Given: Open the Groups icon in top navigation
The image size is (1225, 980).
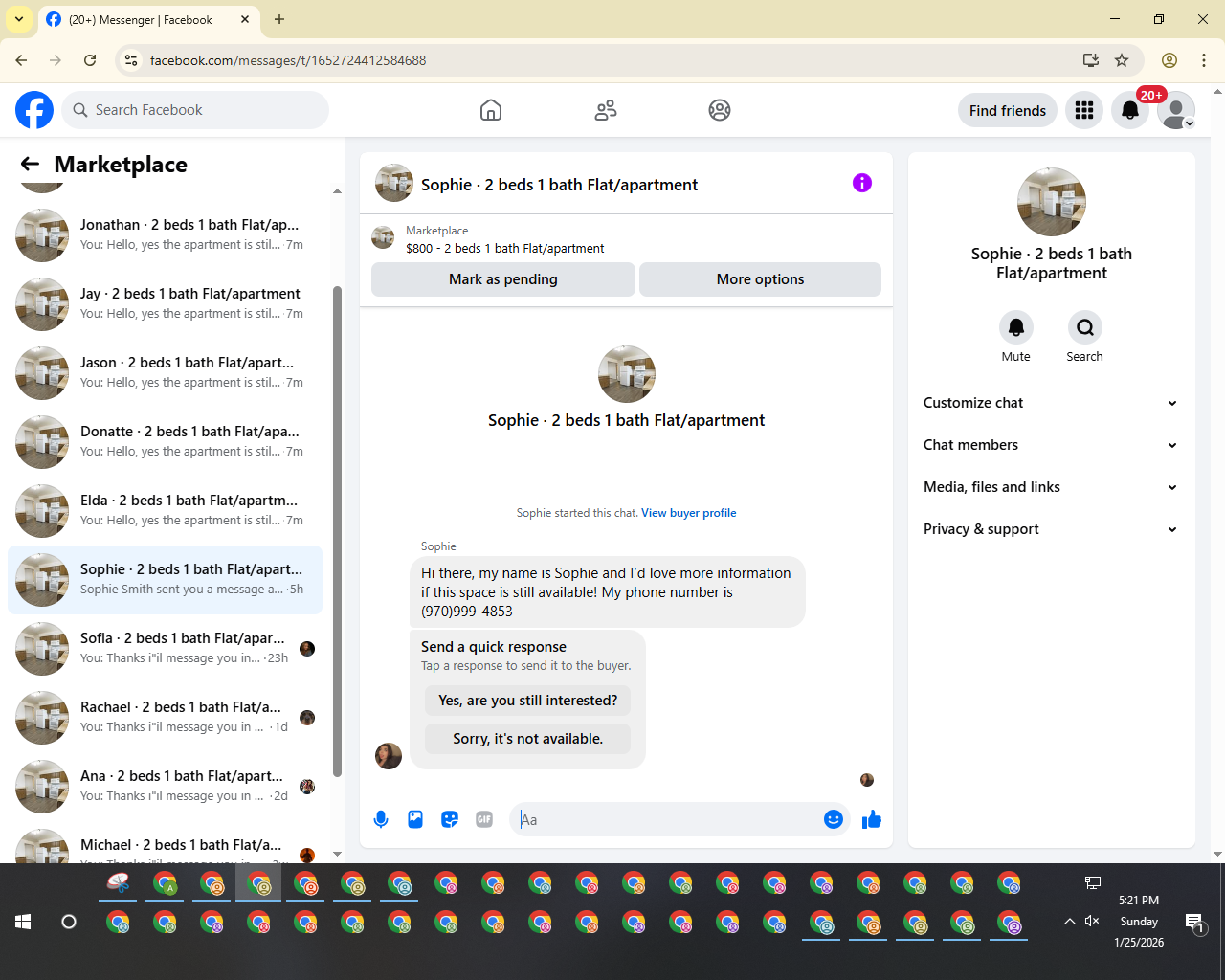Looking at the screenshot, I should pos(720,110).
